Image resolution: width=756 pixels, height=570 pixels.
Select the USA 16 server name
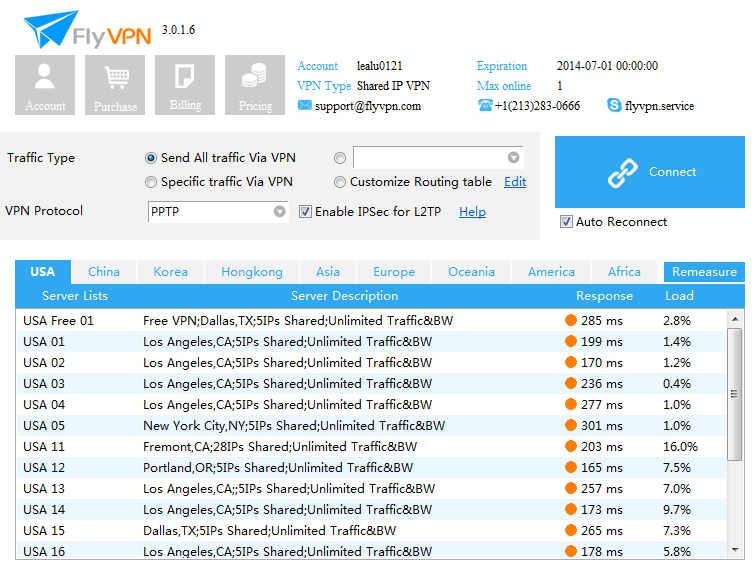44,551
